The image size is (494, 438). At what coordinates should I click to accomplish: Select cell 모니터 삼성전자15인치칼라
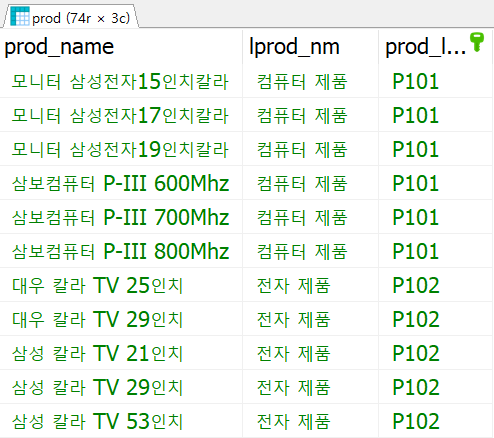[120, 81]
